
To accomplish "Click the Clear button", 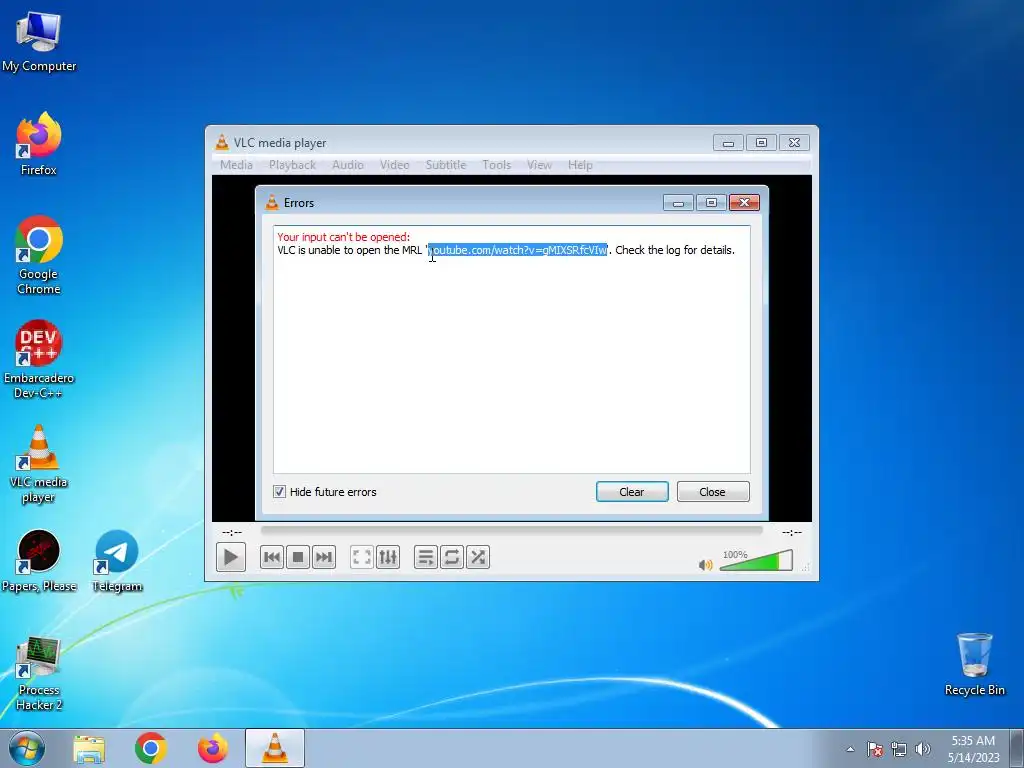I will (632, 492).
